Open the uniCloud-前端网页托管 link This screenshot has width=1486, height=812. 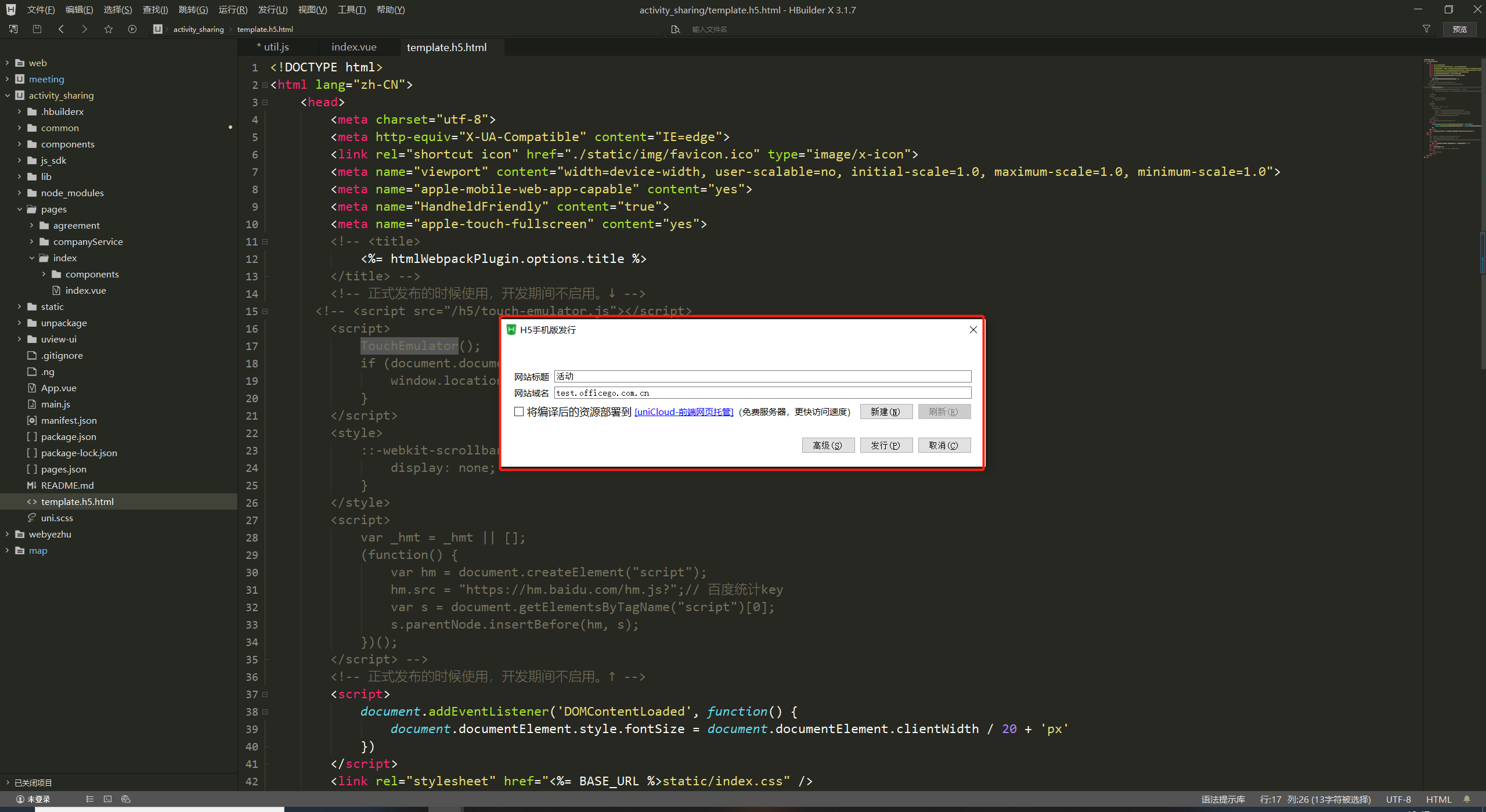(x=684, y=412)
